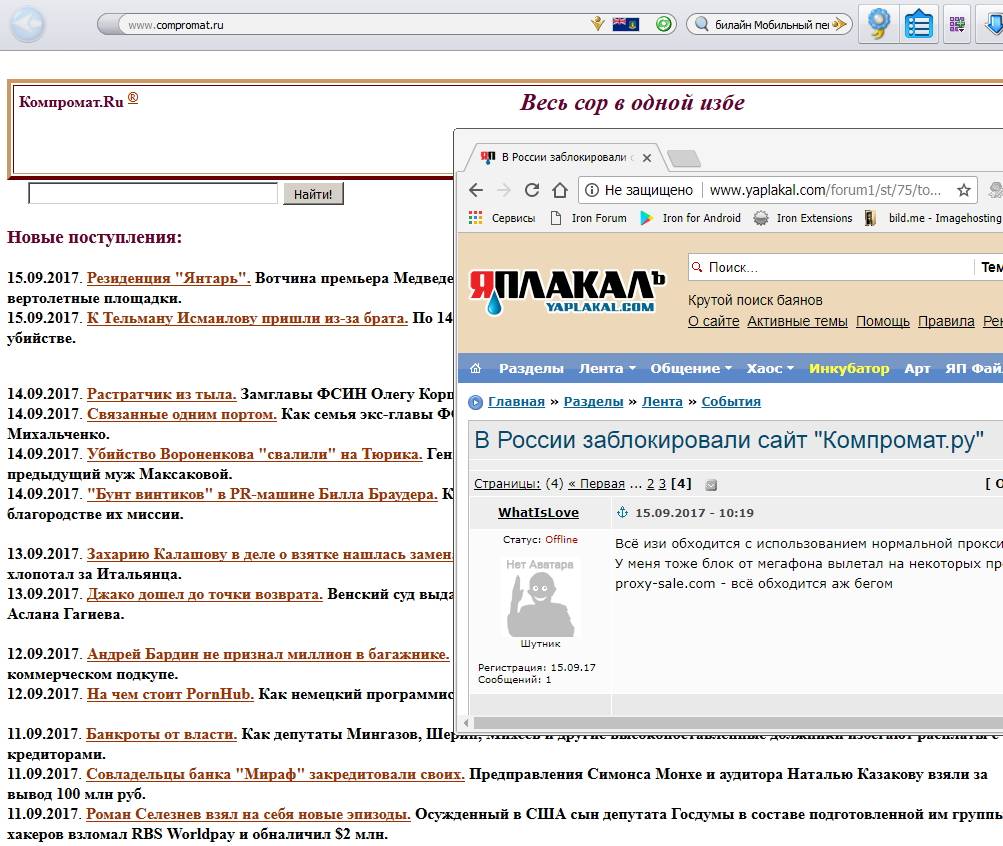1003x846 pixels.
Task: Open the Iron Forum bookmark
Action: tap(588, 218)
